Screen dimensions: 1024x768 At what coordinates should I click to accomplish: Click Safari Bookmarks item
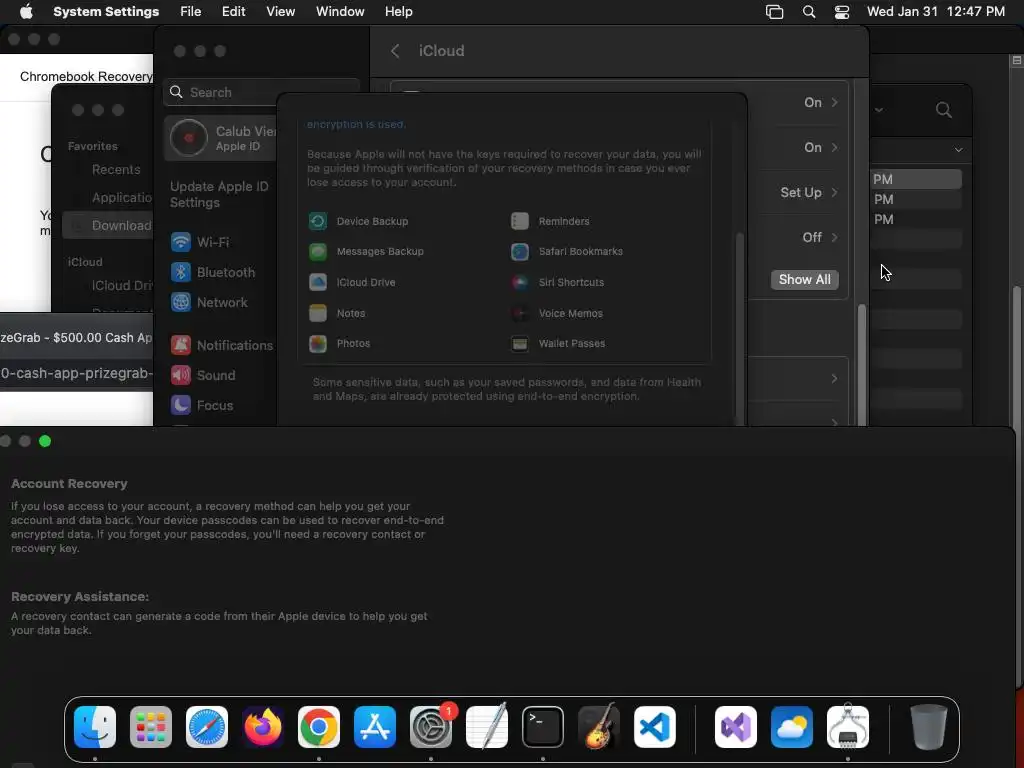(567, 251)
